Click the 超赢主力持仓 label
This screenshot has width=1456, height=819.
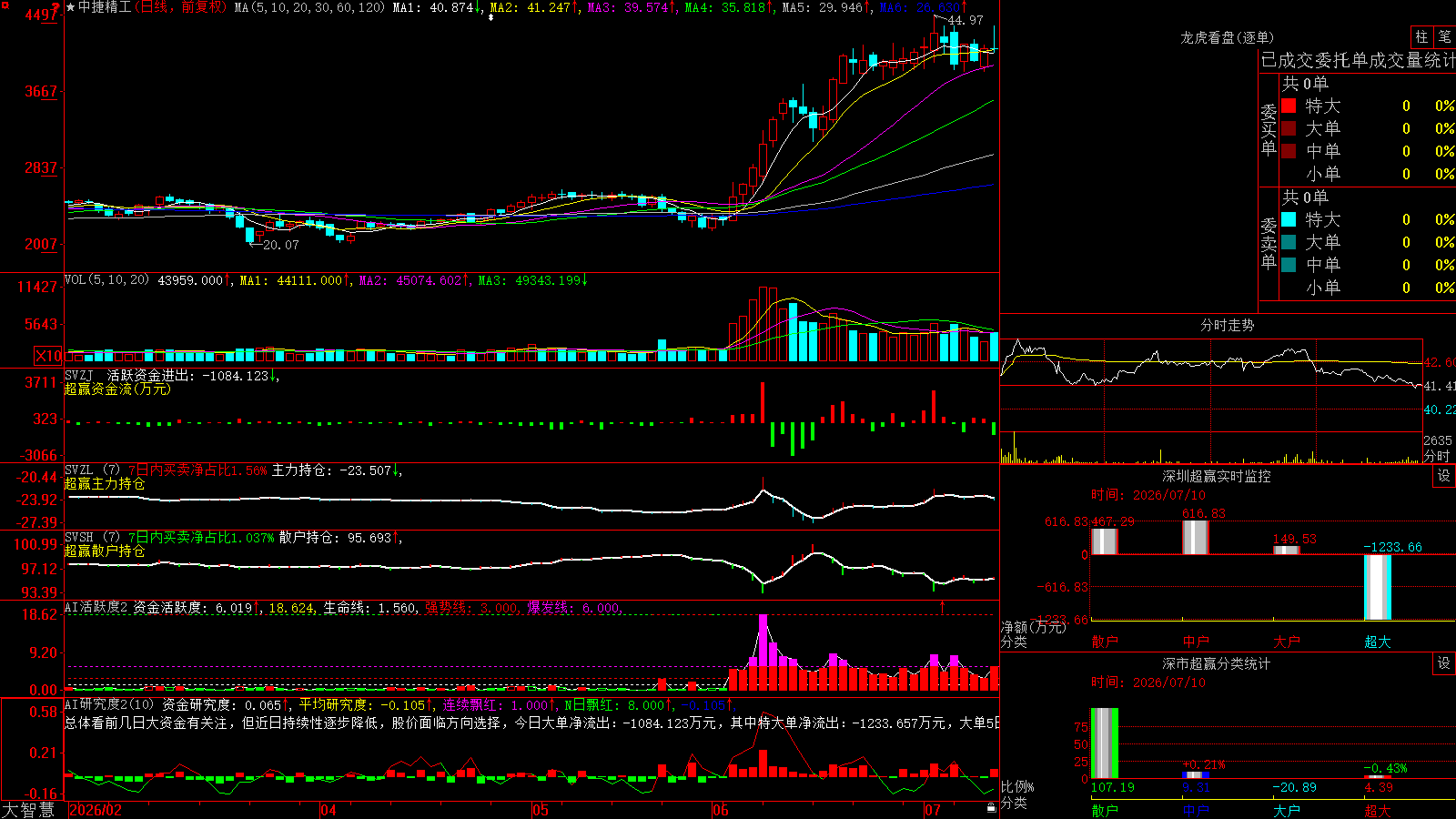coord(105,484)
